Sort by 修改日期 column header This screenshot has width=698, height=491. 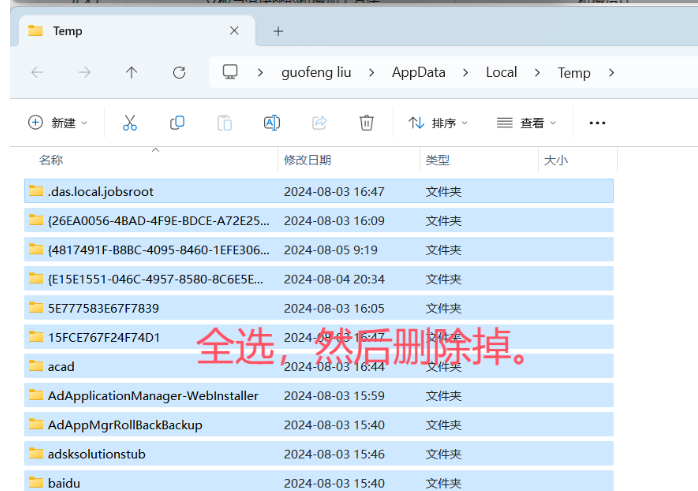pos(307,160)
